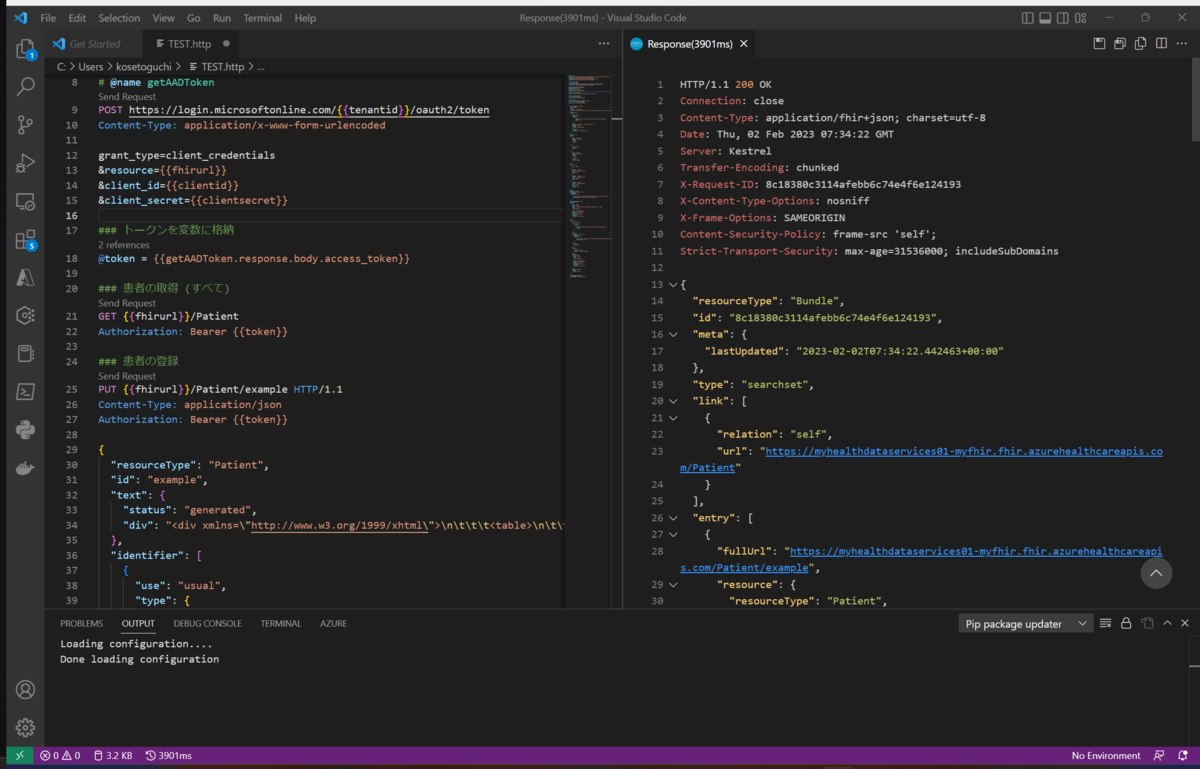Open the Explorer view in the activity bar

point(25,49)
